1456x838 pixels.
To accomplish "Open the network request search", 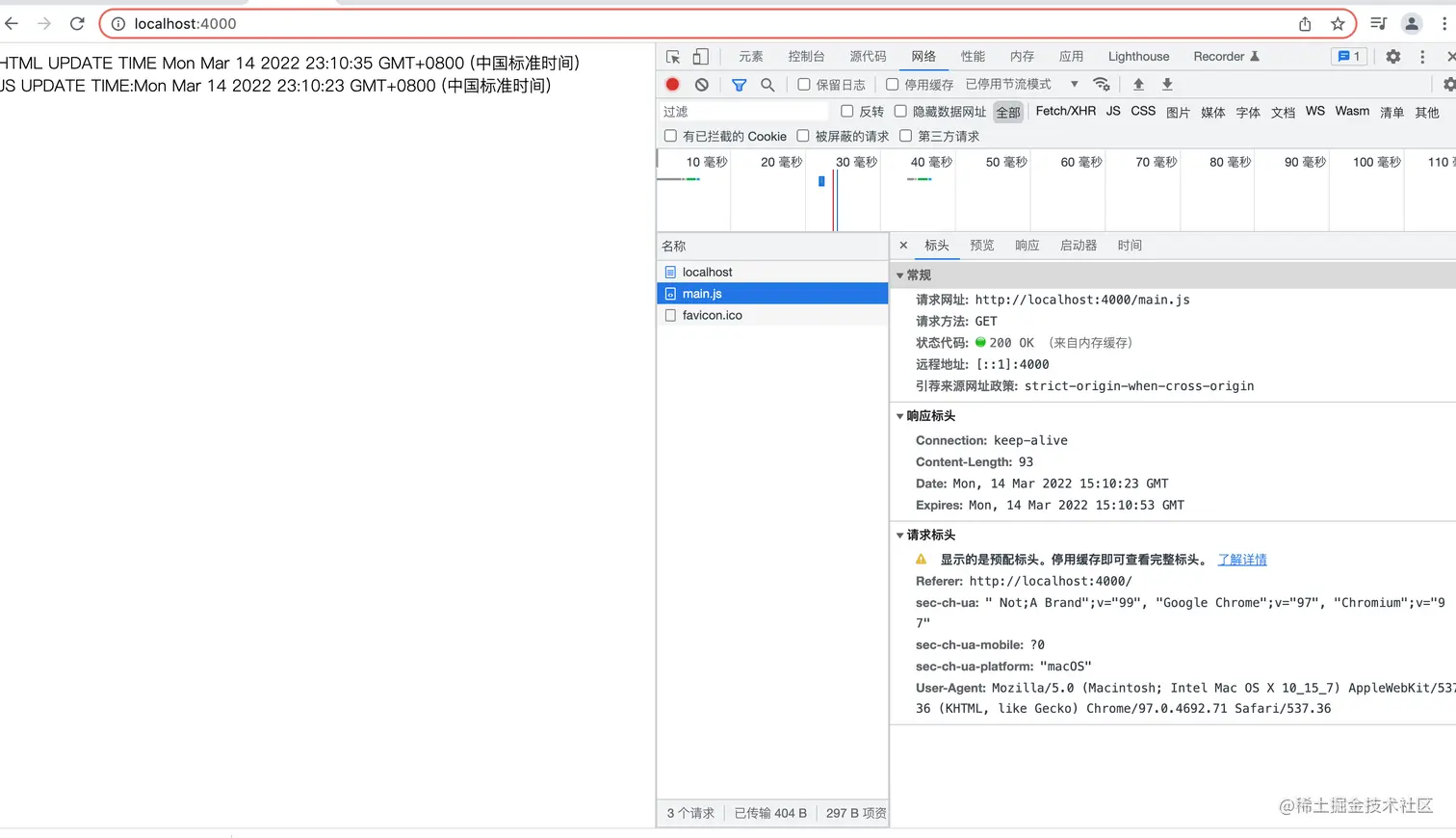I will 767,85.
